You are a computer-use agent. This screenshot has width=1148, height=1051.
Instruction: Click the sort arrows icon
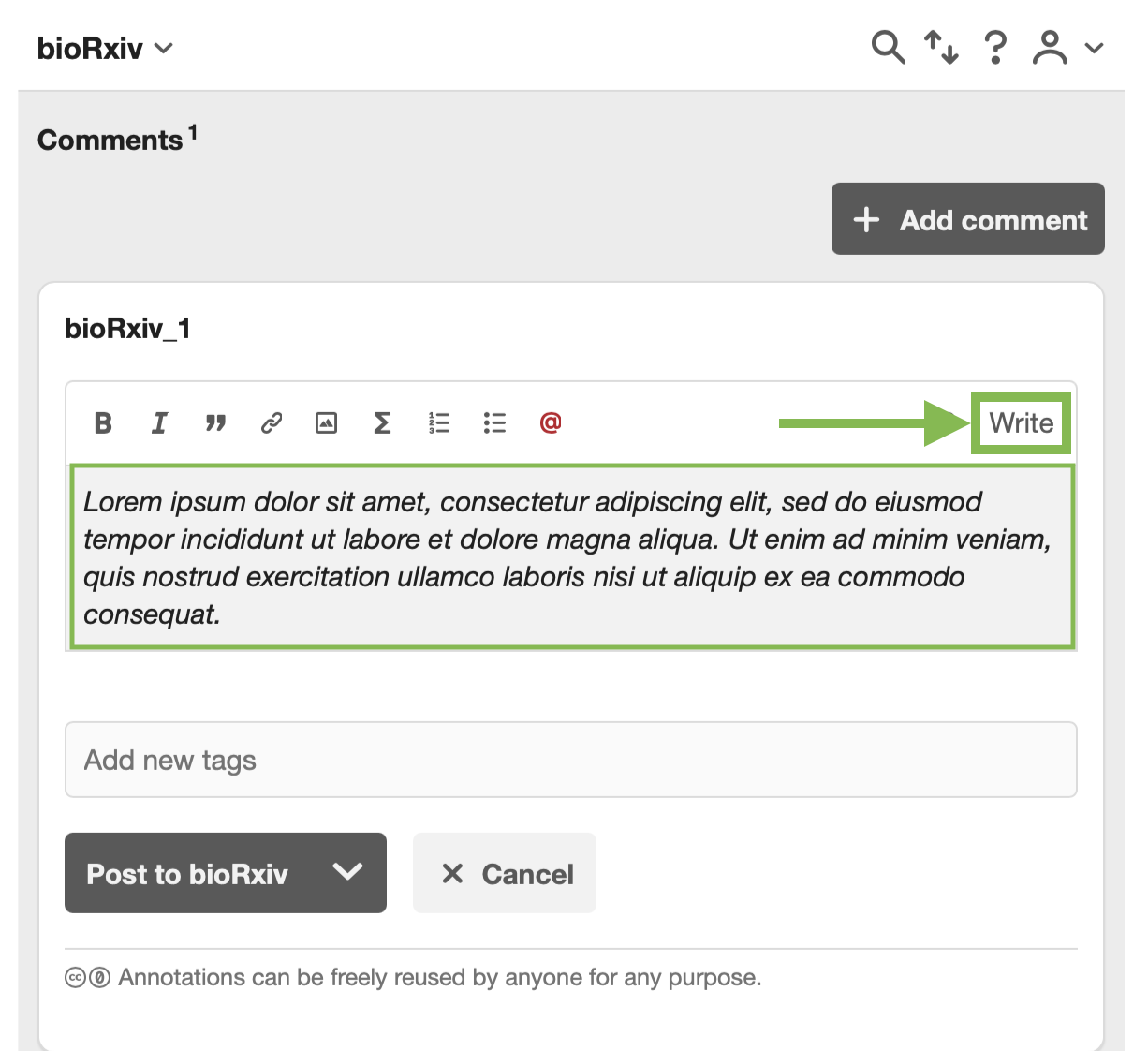pos(941,47)
